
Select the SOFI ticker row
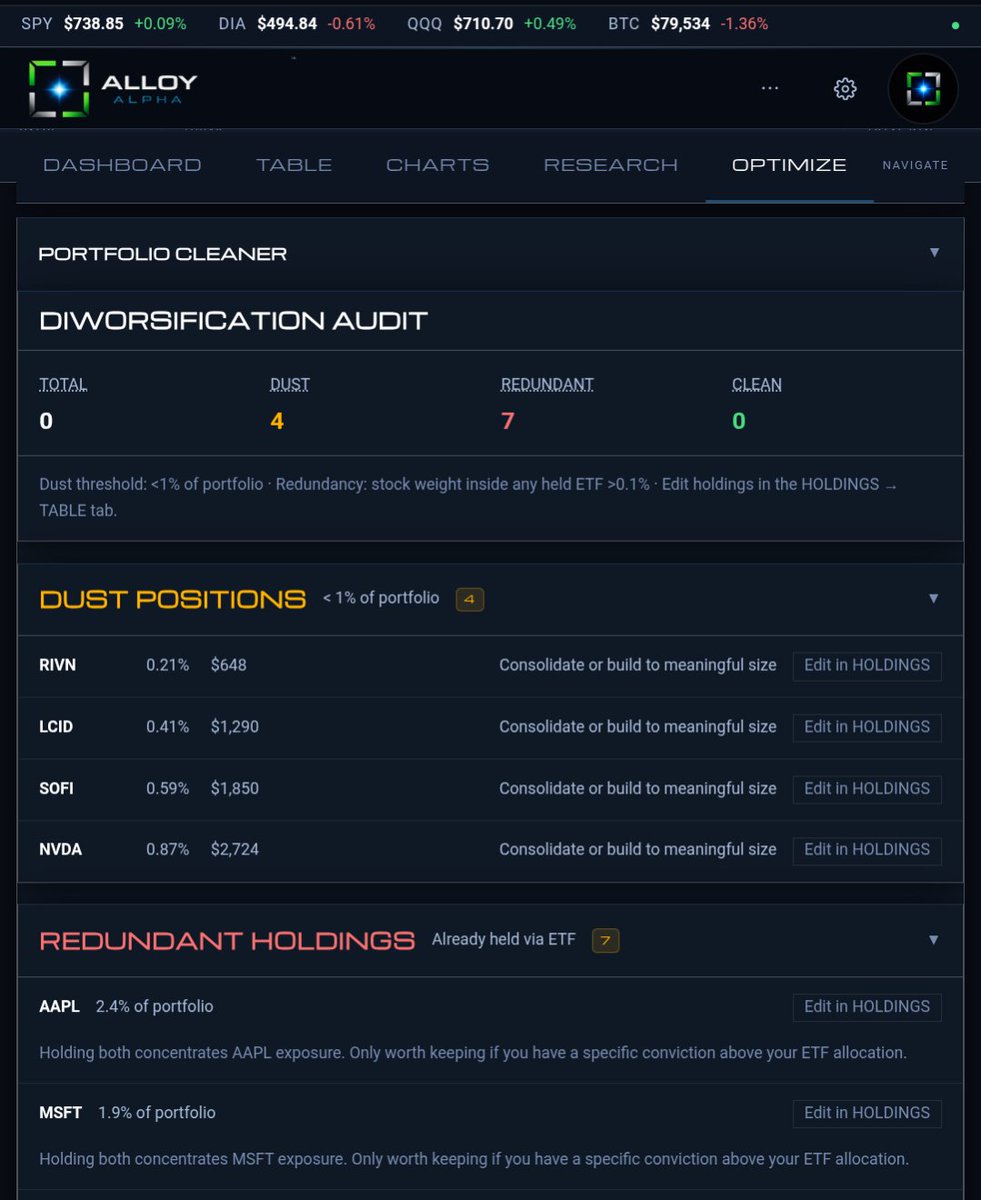point(490,789)
